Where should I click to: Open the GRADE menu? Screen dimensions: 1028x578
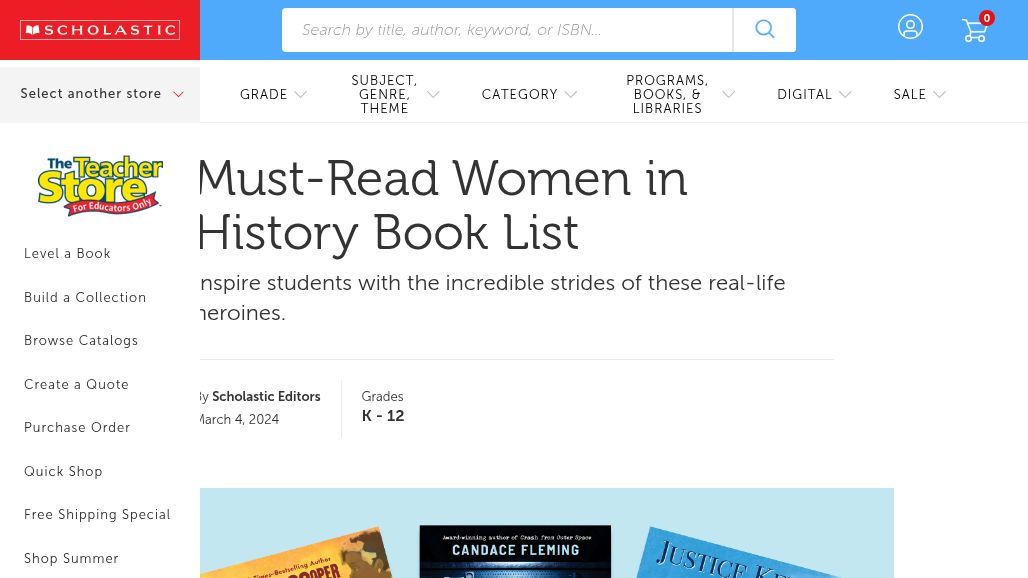click(x=264, y=94)
